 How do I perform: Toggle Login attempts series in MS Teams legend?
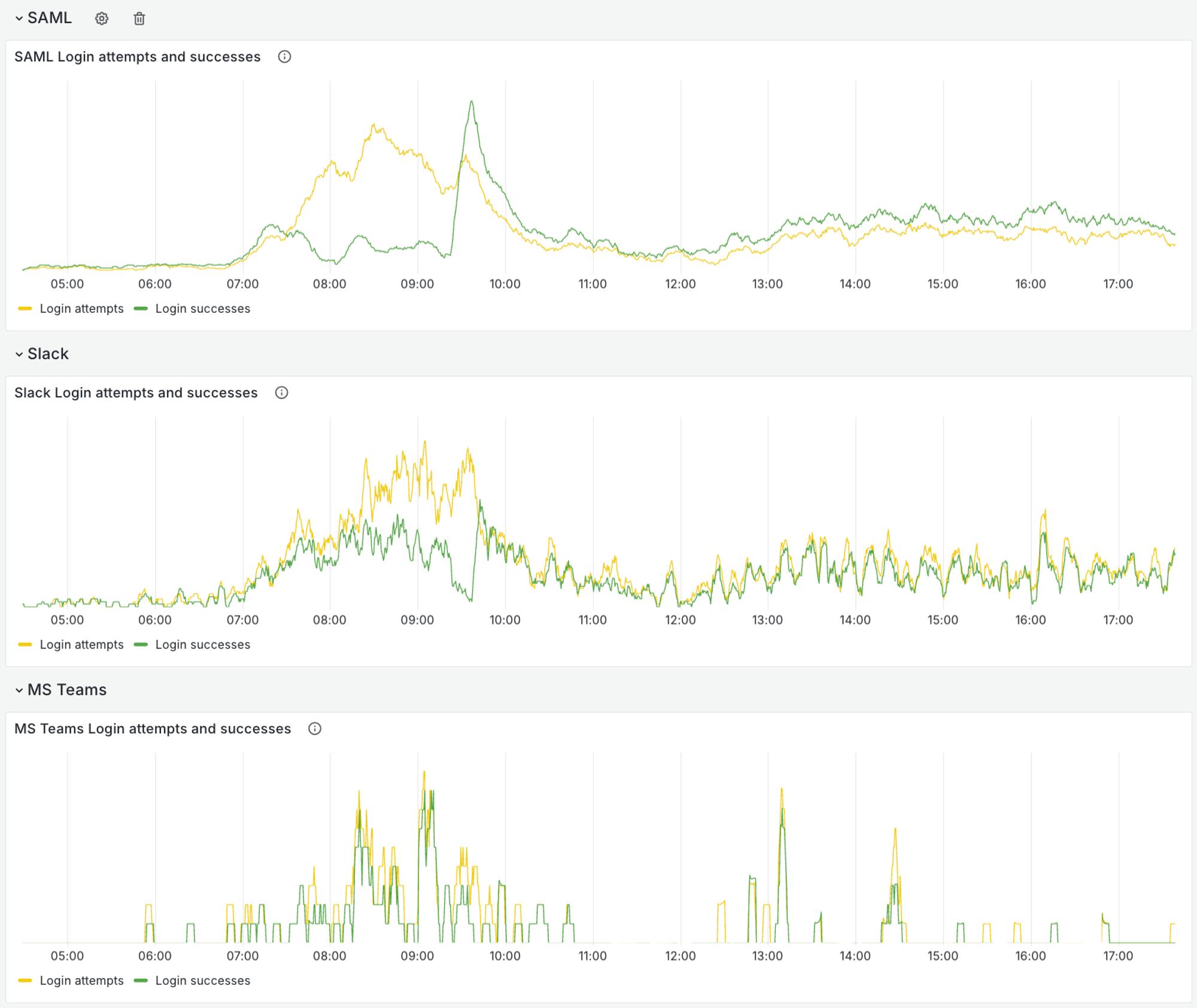pyautogui.click(x=81, y=980)
